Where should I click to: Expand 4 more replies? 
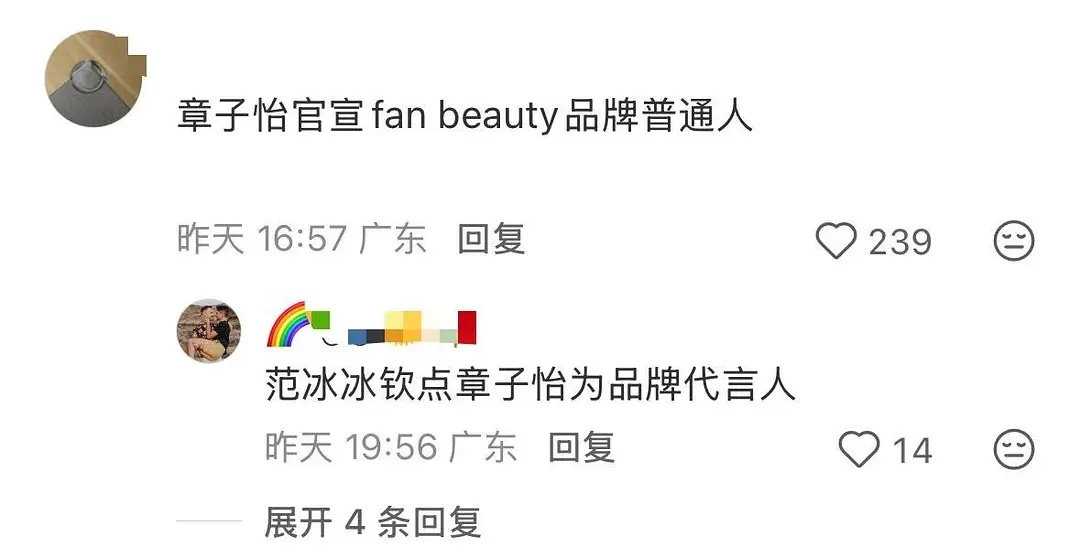[373, 521]
